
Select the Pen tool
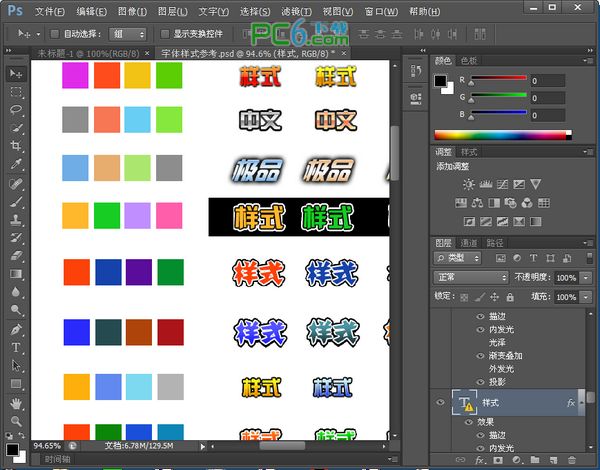[16, 329]
